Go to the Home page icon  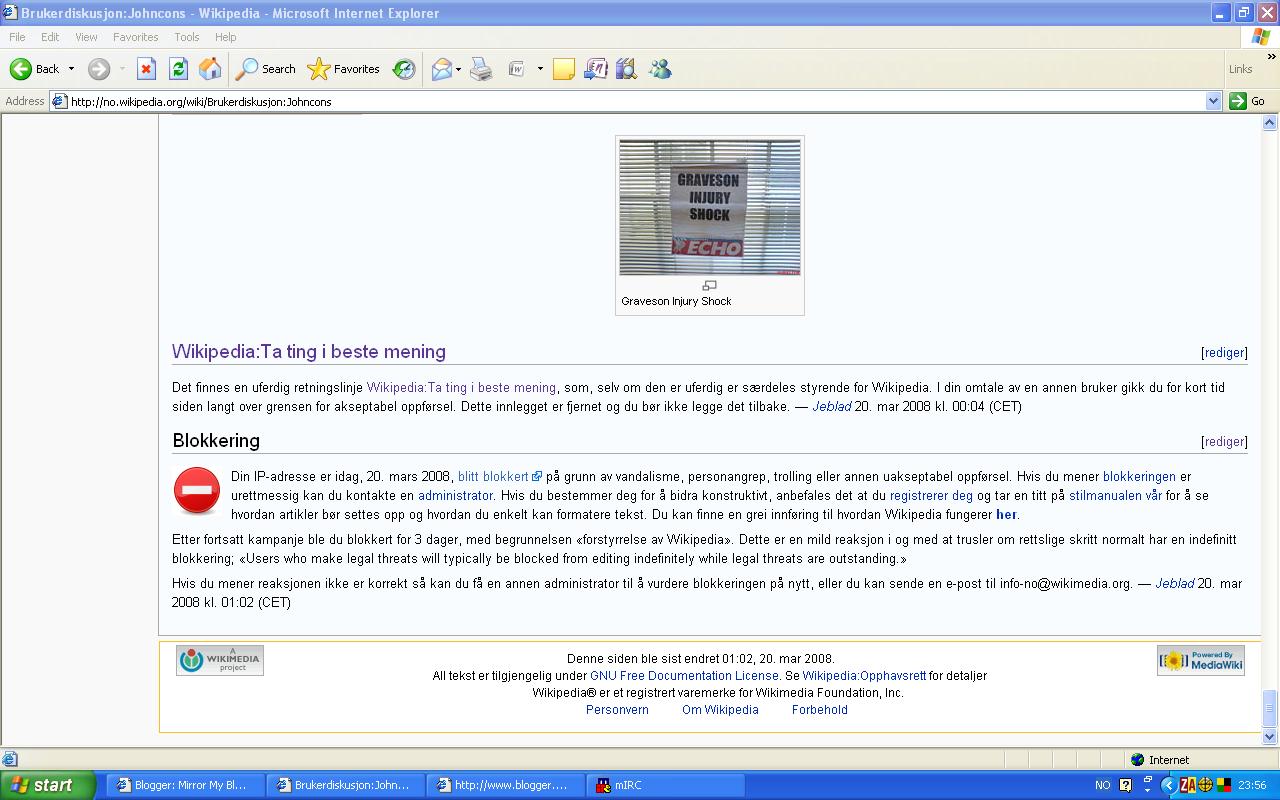210,69
